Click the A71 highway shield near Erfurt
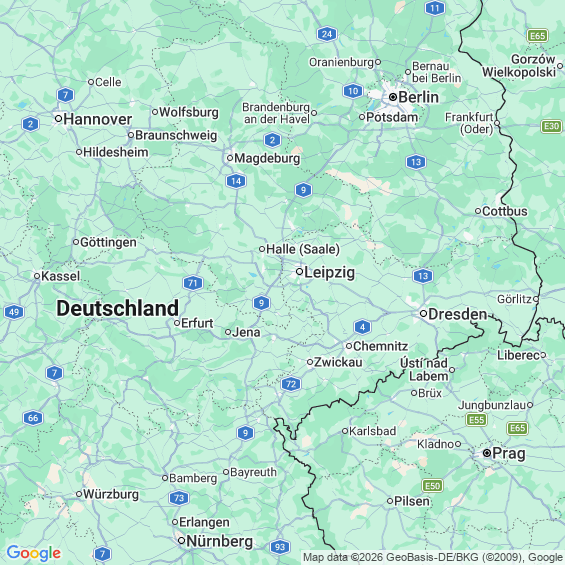Image resolution: width=565 pixels, height=565 pixels. (193, 283)
